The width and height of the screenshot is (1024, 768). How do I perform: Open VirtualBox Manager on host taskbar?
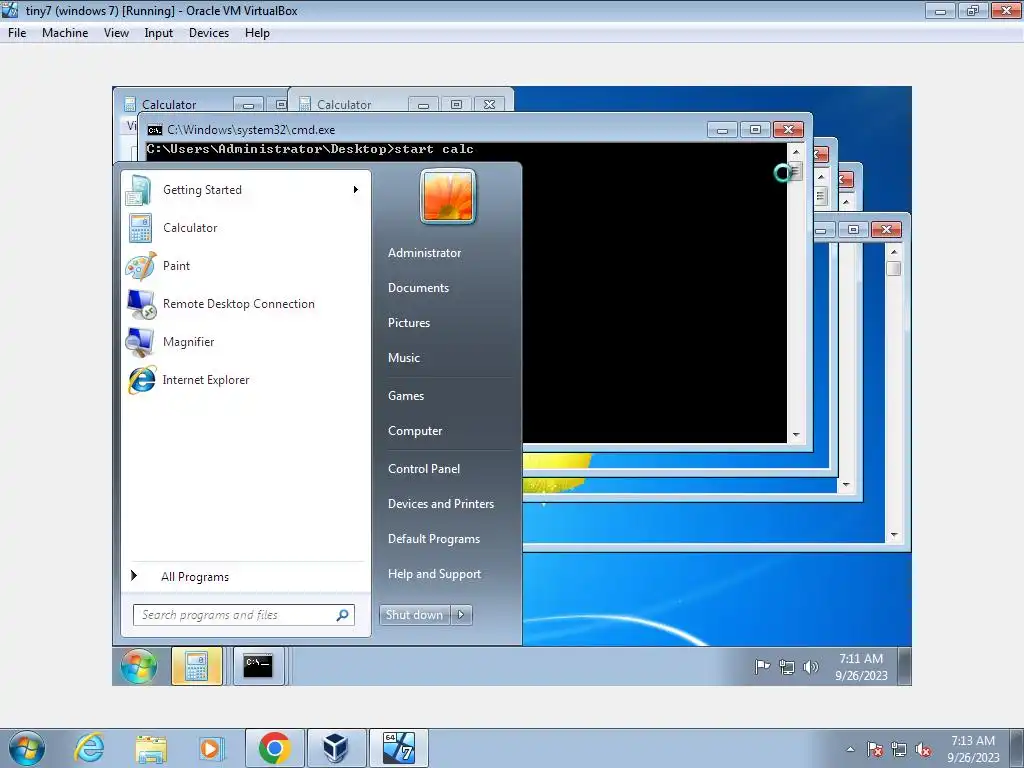336,748
